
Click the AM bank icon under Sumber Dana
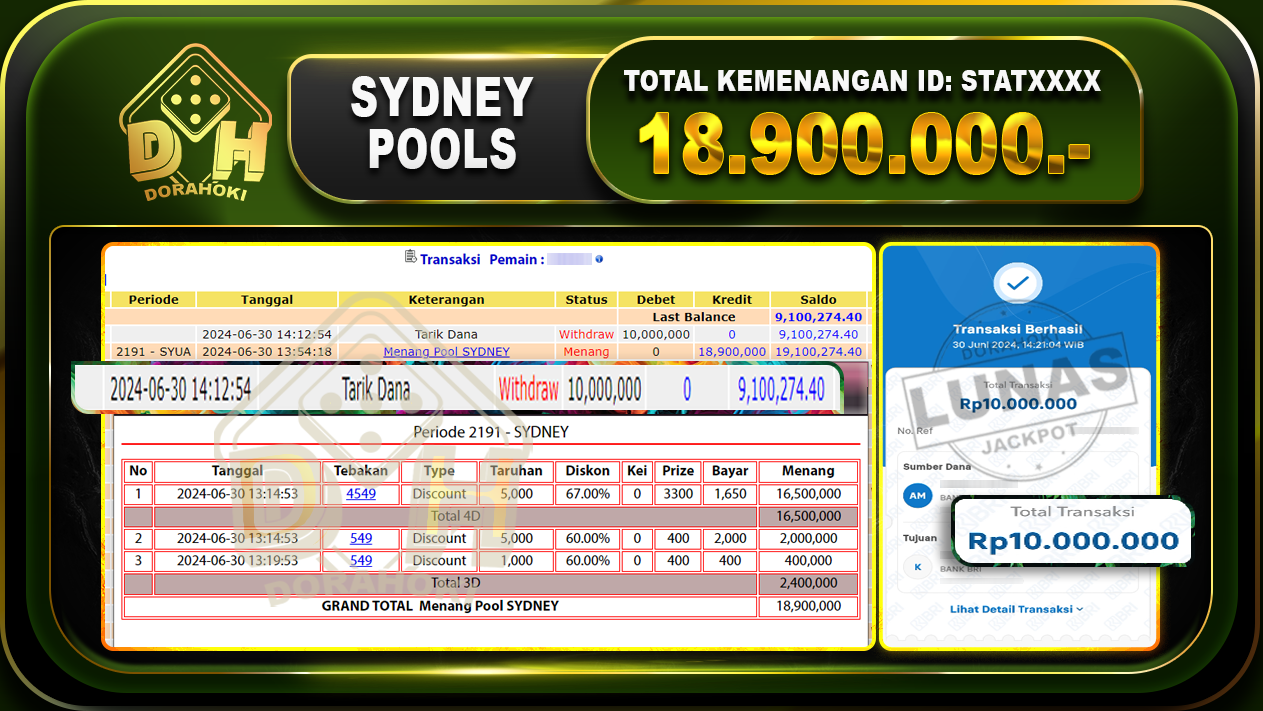917,495
